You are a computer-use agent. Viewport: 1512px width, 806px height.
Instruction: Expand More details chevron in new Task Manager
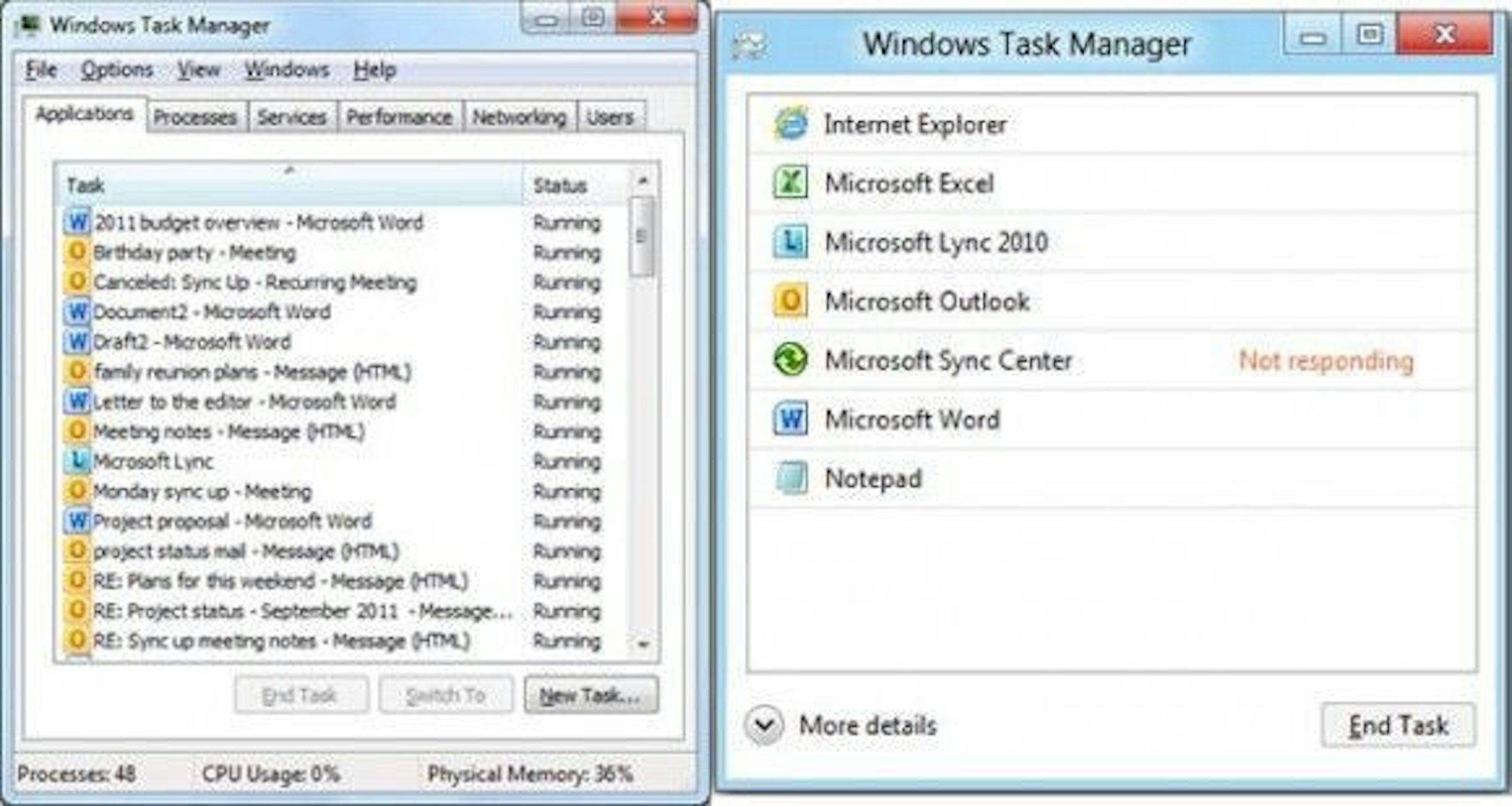pos(764,725)
